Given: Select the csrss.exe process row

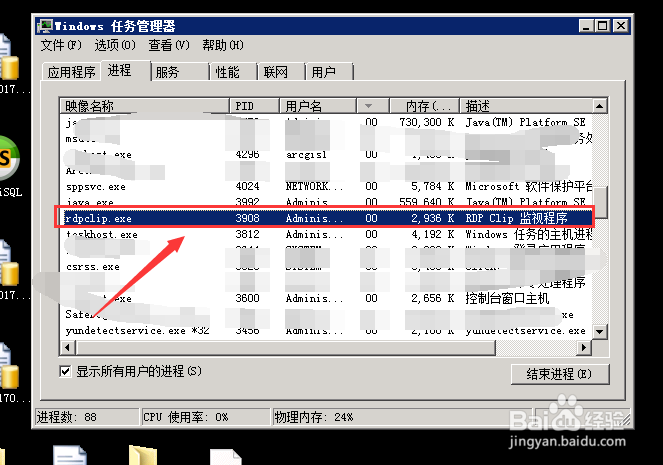Looking at the screenshot, I should (325, 267).
